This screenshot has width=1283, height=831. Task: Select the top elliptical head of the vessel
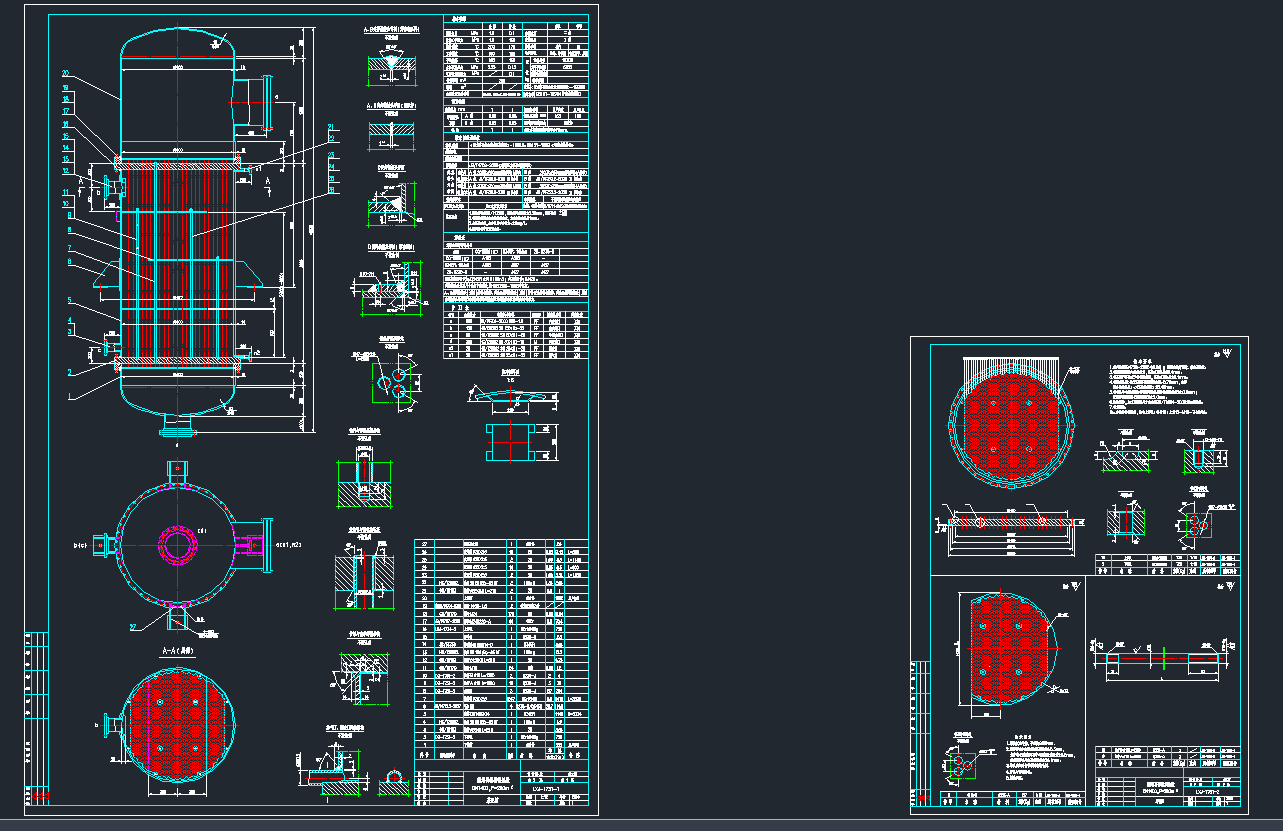click(x=177, y=41)
